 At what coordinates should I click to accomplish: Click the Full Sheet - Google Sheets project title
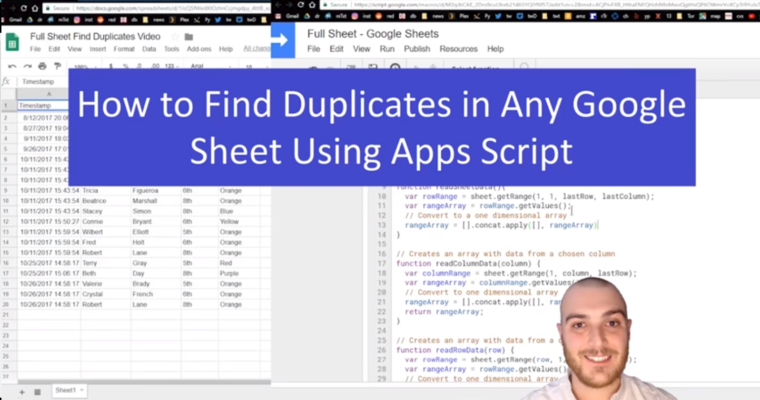click(373, 34)
